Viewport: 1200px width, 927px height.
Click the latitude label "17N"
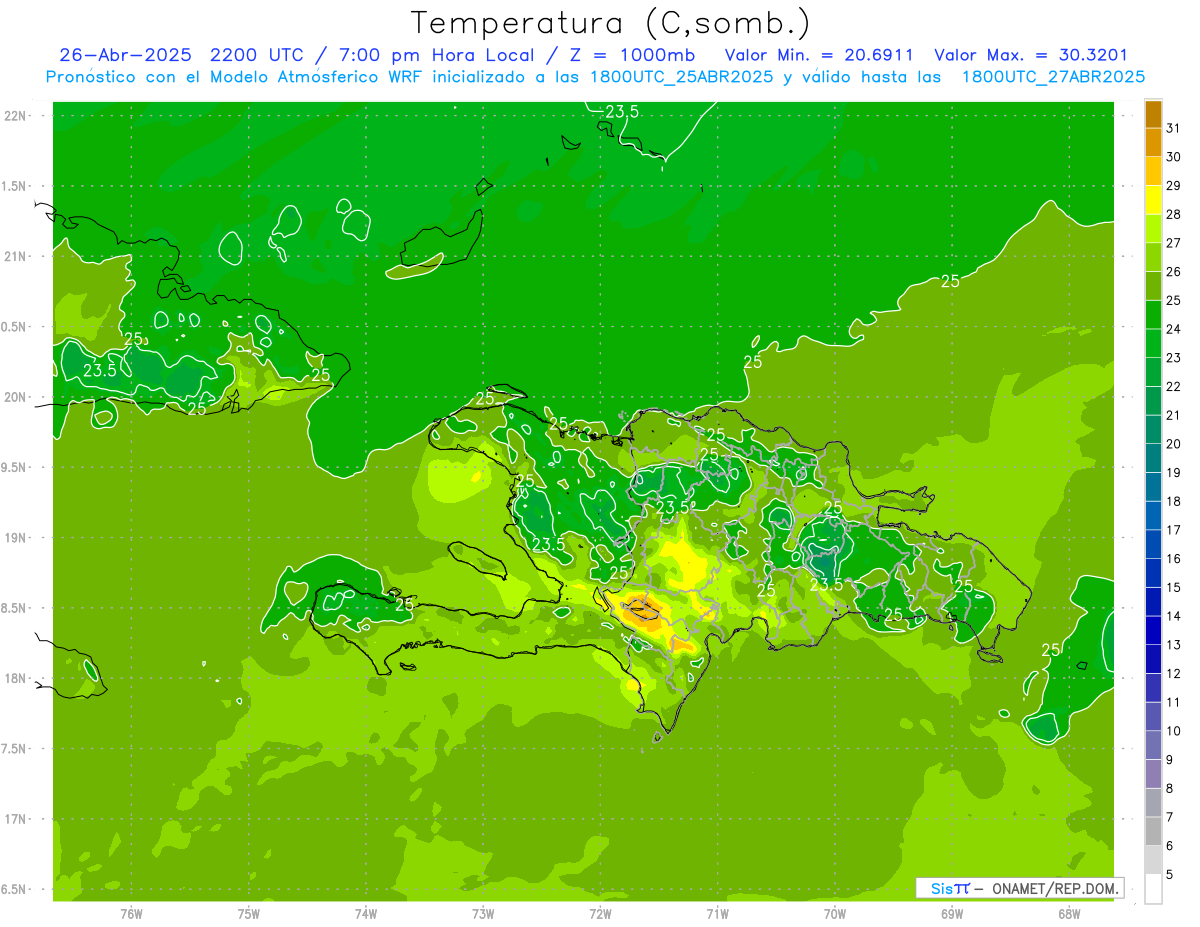[16, 819]
